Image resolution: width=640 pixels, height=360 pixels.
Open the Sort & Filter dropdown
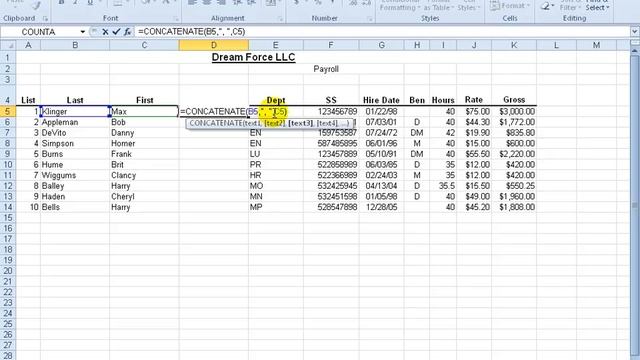pos(570,6)
